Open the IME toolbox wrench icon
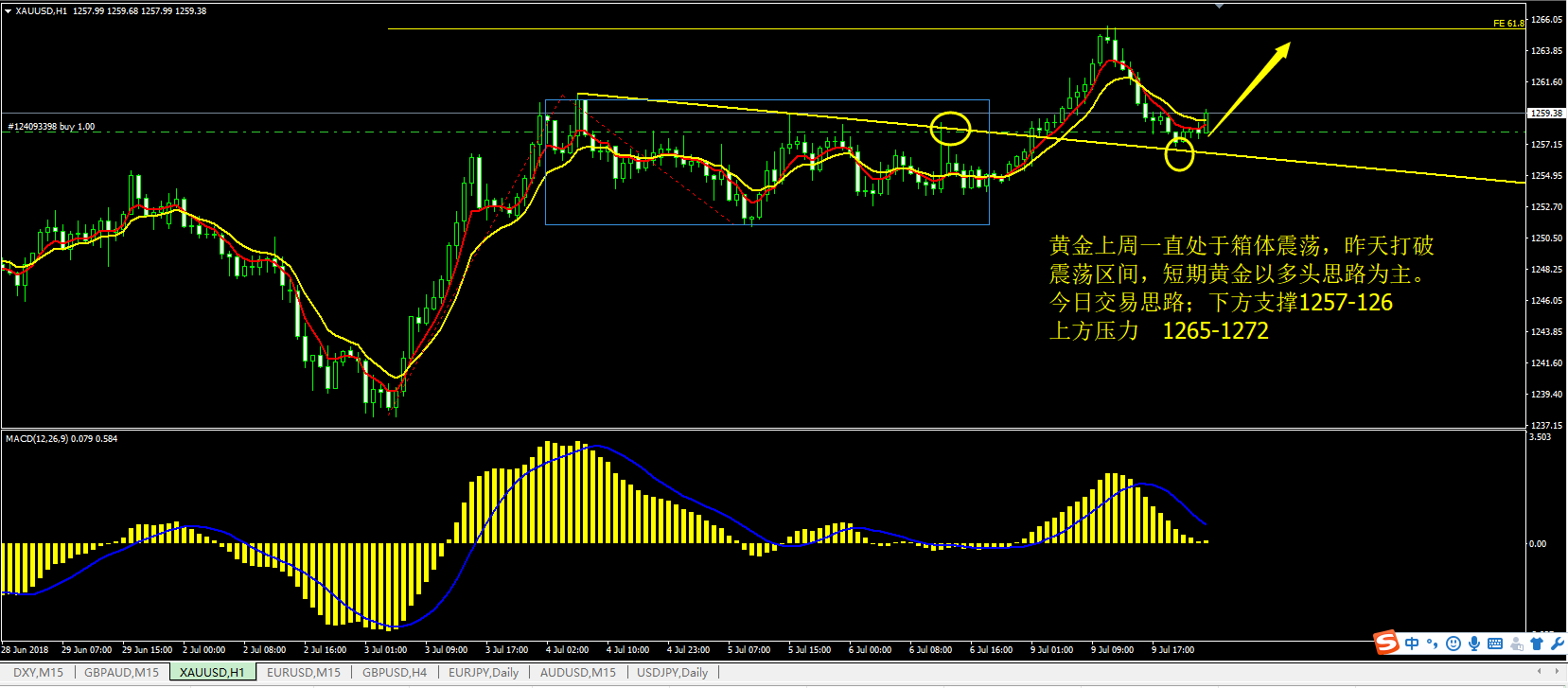Screen dimensions: 1568x688 1557,644
